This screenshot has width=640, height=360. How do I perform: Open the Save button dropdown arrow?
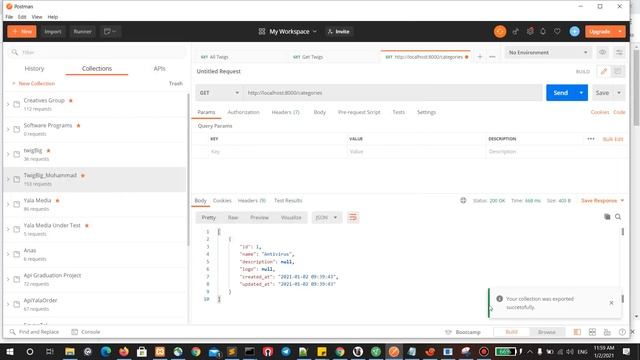tap(619, 93)
